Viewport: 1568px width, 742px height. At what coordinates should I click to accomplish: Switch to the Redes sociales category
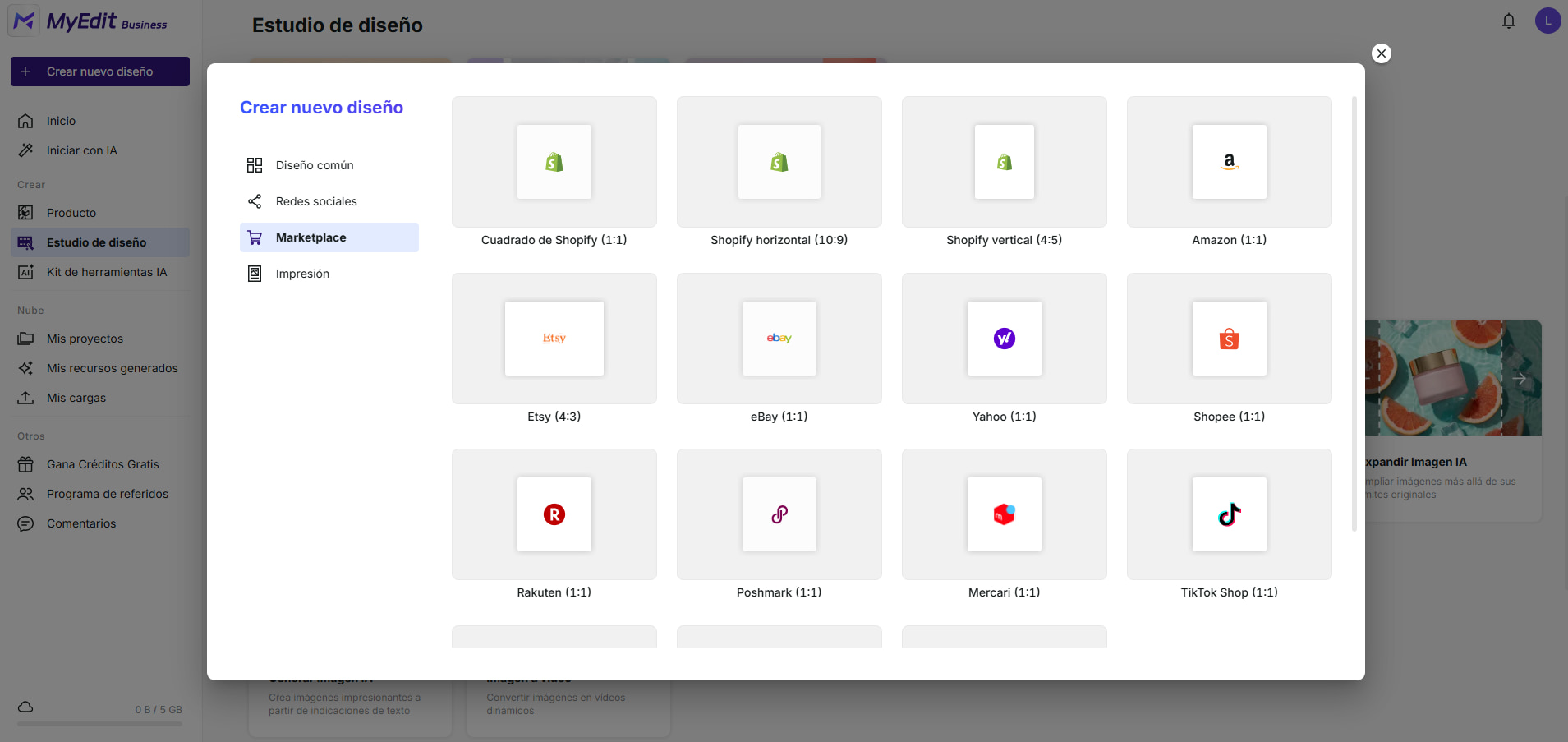pyautogui.click(x=329, y=201)
